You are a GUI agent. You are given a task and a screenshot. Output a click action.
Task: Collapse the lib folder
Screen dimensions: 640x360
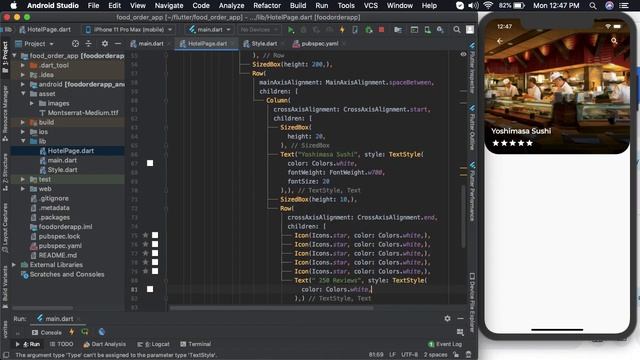coord(23,141)
